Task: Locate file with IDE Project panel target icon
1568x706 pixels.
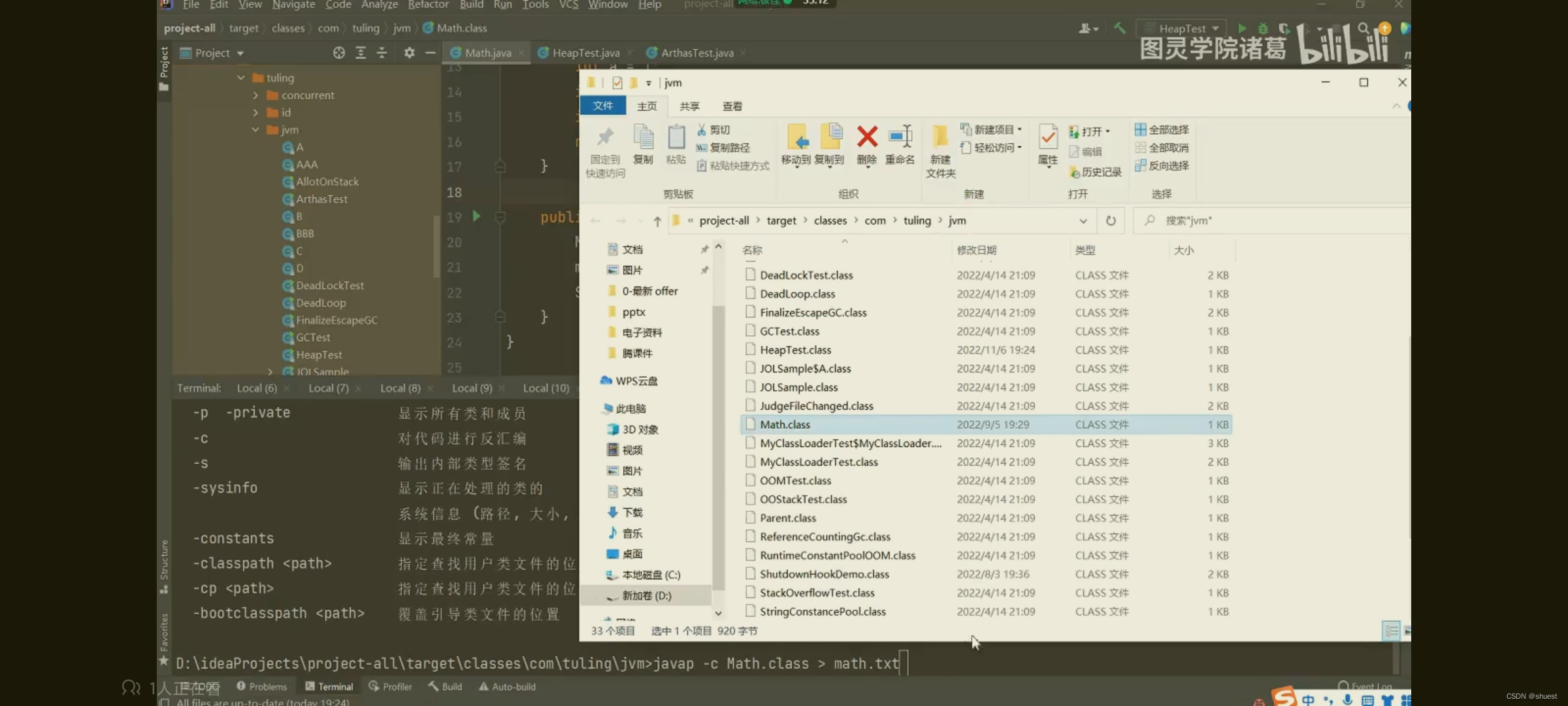Action: tap(338, 53)
